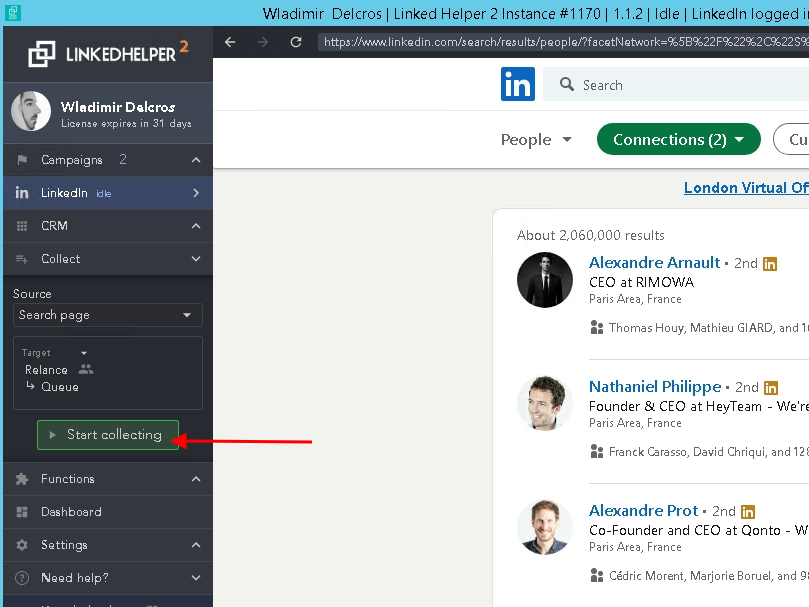This screenshot has width=809, height=607.
Task: Open the Campaigns menu item
Action: pos(108,160)
